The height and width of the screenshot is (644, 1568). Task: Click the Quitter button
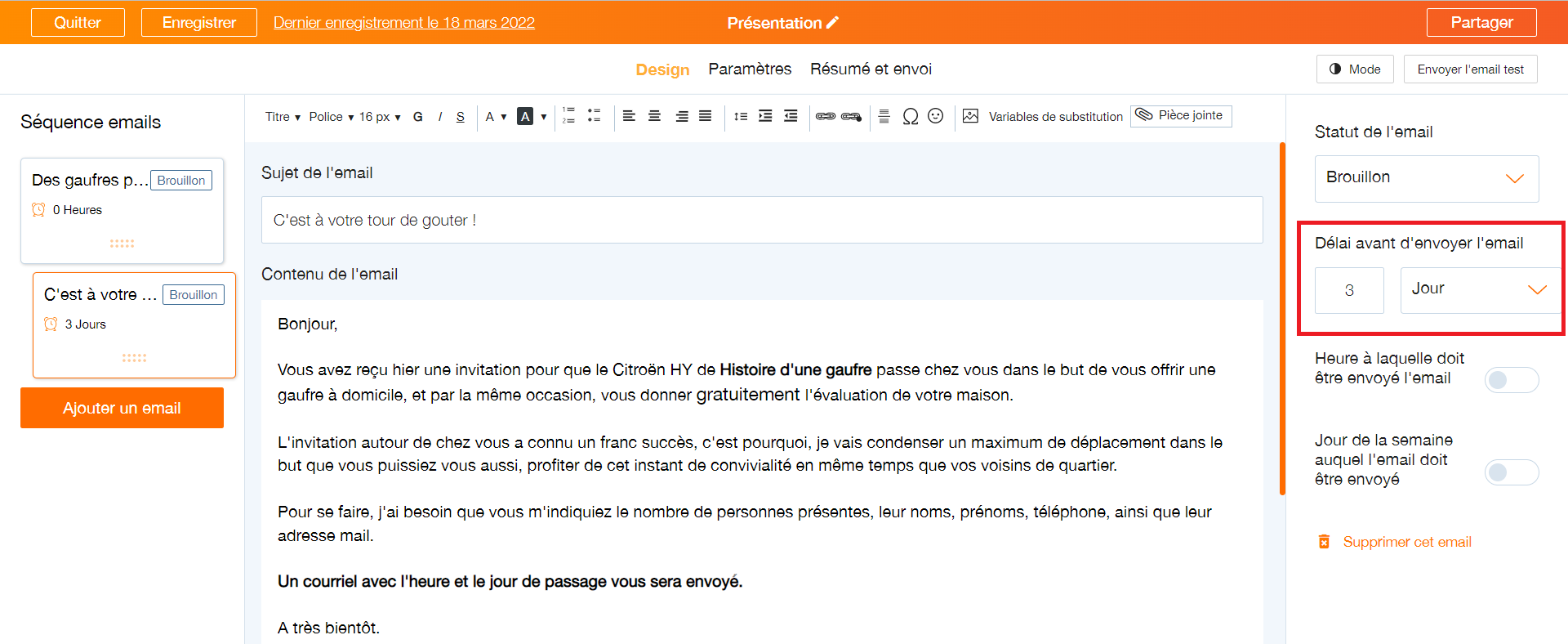(x=78, y=23)
